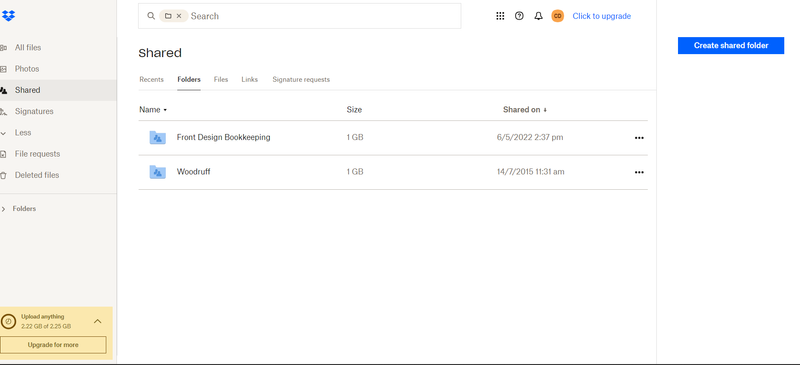Remove the folder filter chip in search
Image resolution: width=800 pixels, height=365 pixels.
point(179,16)
